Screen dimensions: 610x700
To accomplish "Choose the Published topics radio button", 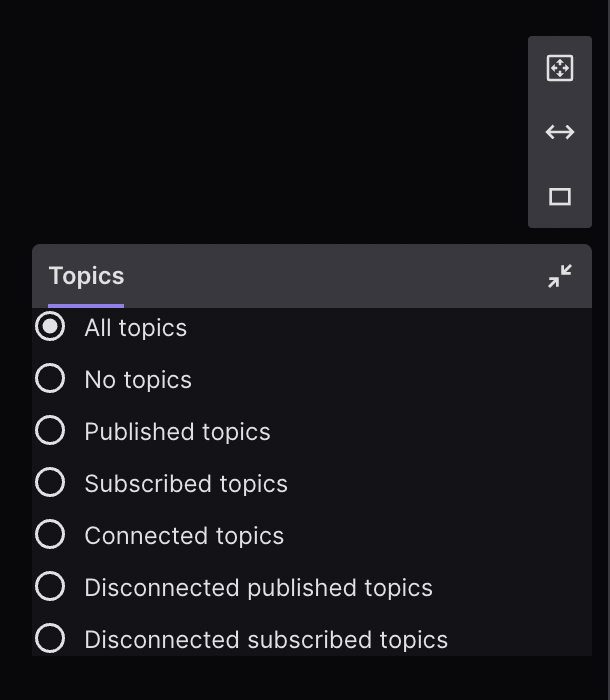I will point(50,431).
